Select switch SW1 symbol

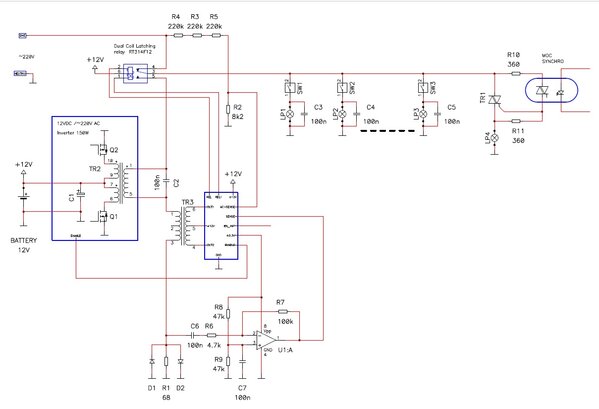click(290, 87)
